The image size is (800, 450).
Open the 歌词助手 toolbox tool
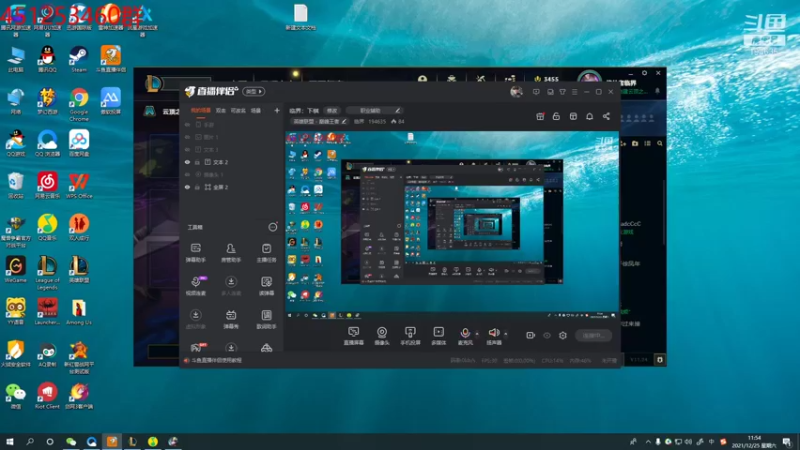point(266,319)
